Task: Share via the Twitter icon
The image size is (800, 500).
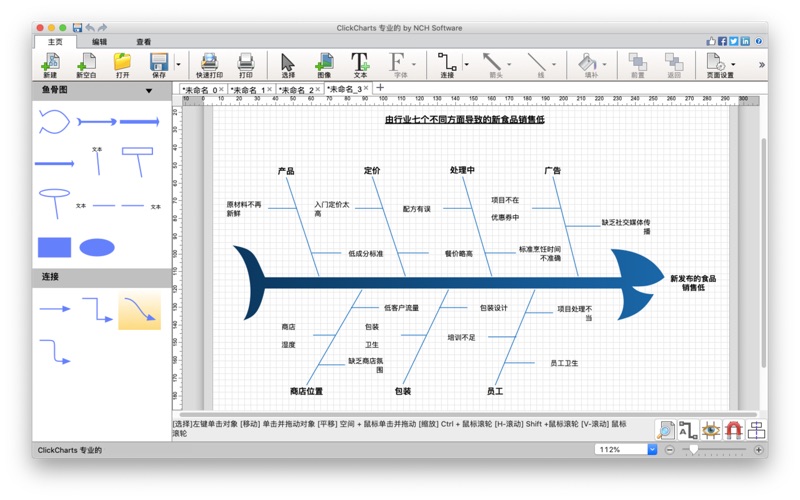Action: [x=734, y=41]
